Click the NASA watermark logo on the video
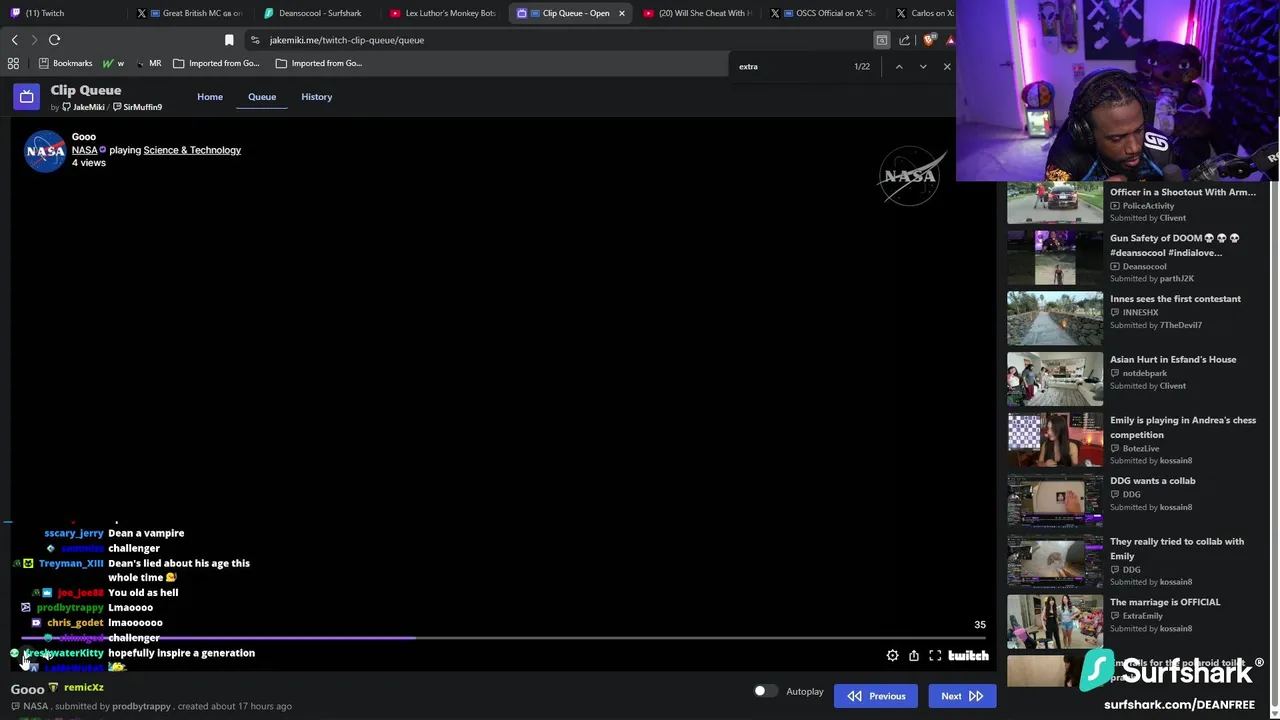Screen dimensions: 1280x720 click(x=911, y=176)
